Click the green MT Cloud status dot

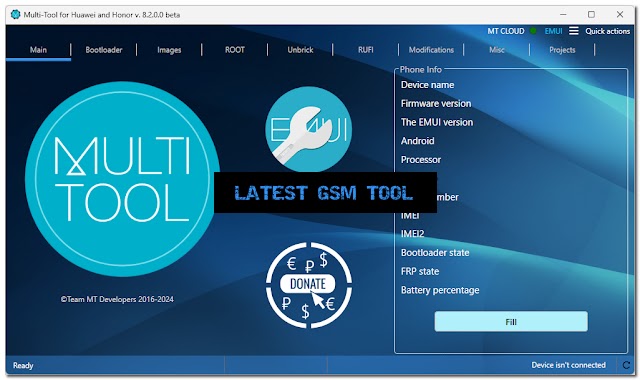tap(533, 31)
